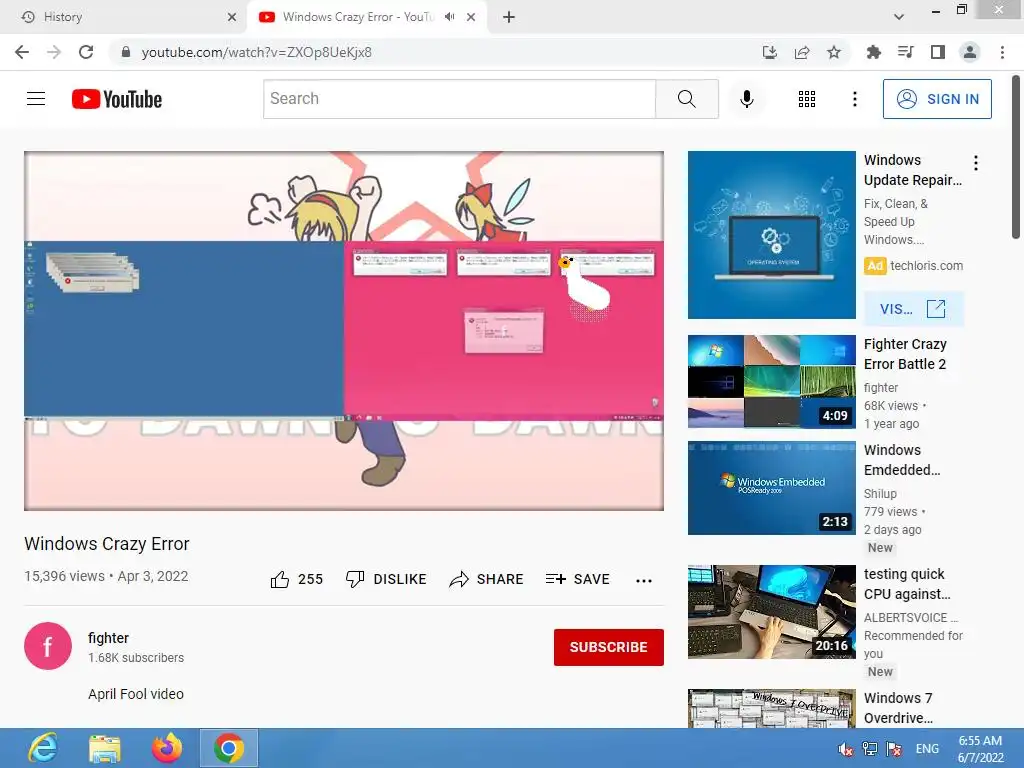Share this page from address bar

tap(802, 52)
